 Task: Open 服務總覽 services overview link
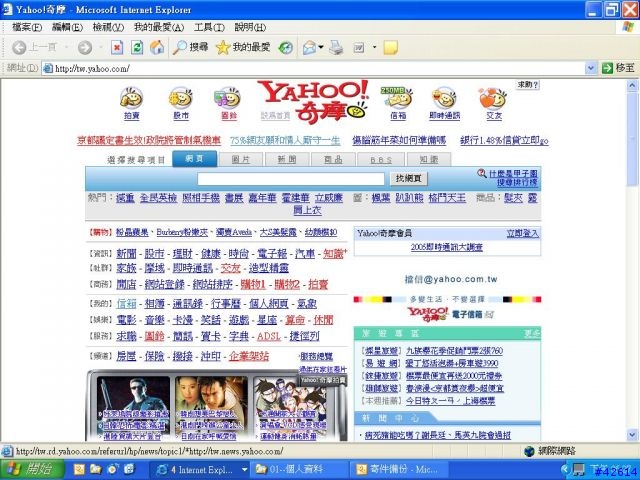click(316, 356)
